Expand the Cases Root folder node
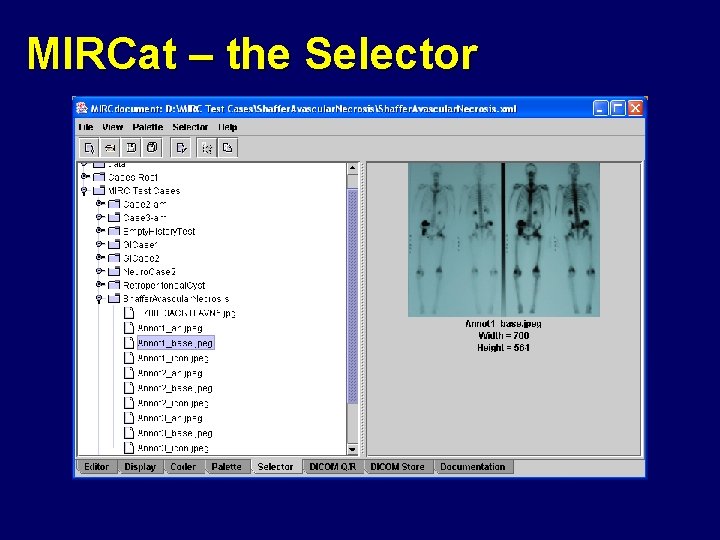Image resolution: width=720 pixels, height=540 pixels. pos(84,176)
